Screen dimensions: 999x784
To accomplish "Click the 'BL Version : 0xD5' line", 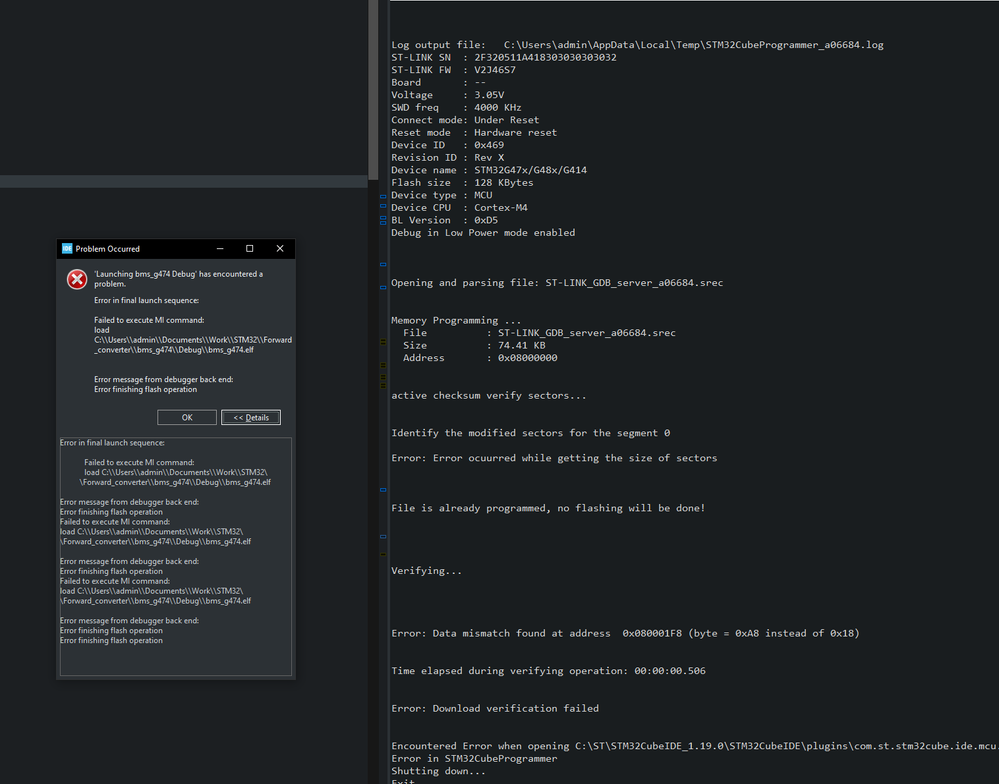I will (x=445, y=220).
